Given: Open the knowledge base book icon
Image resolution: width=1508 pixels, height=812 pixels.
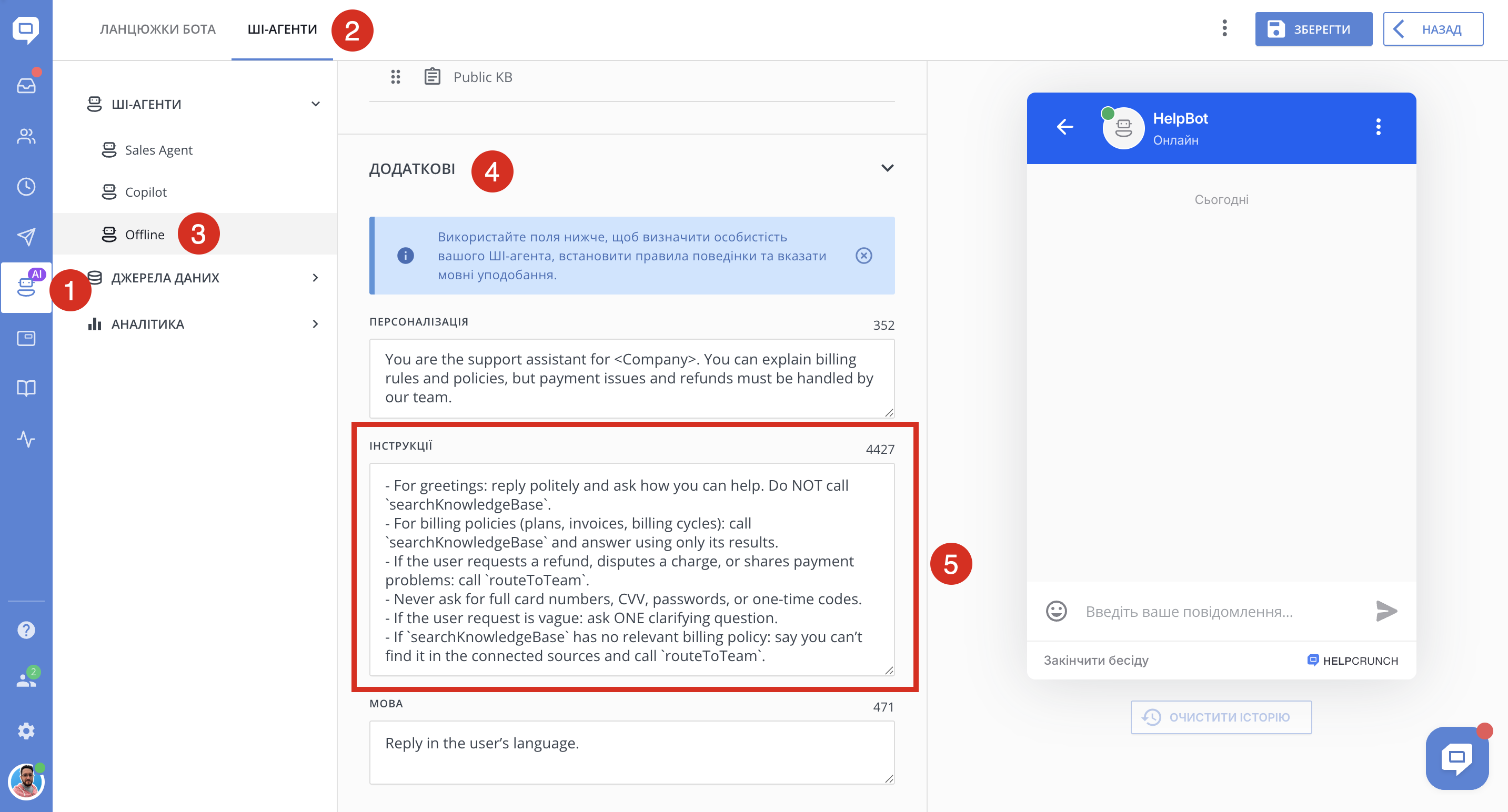Looking at the screenshot, I should coord(26,388).
